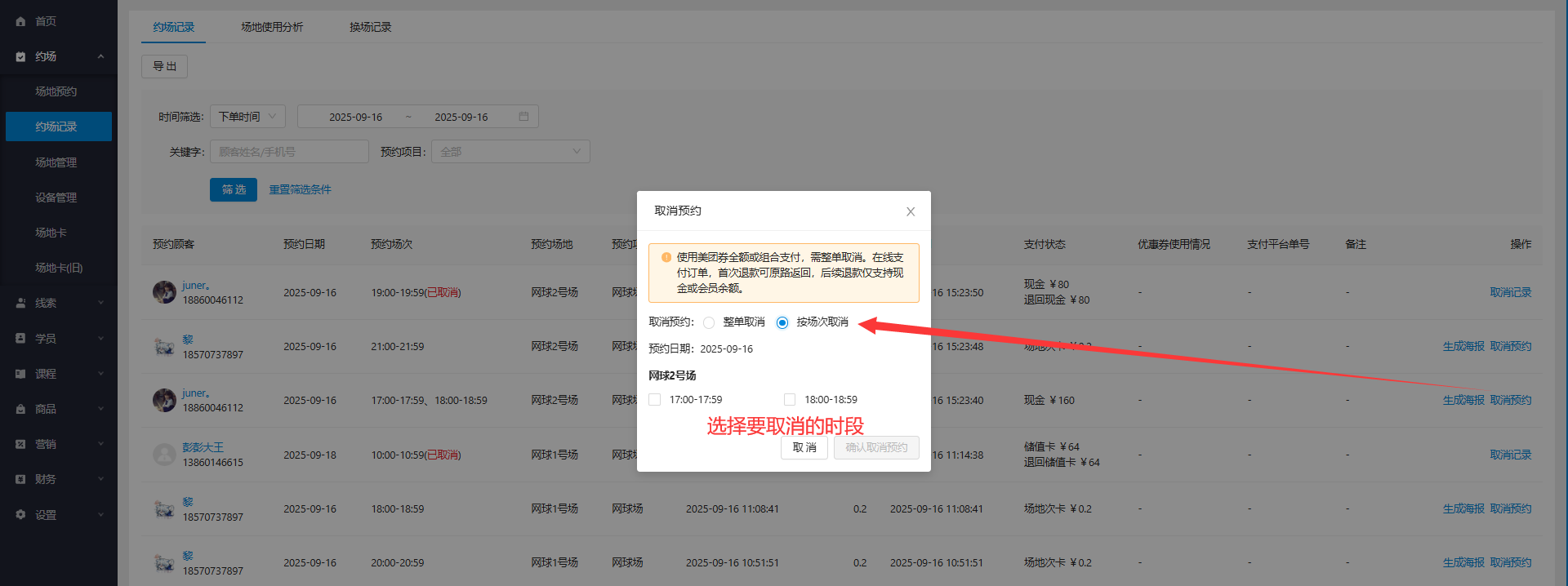
Task: Click juner avatar in 19:00-19:59 row
Action: (164, 292)
